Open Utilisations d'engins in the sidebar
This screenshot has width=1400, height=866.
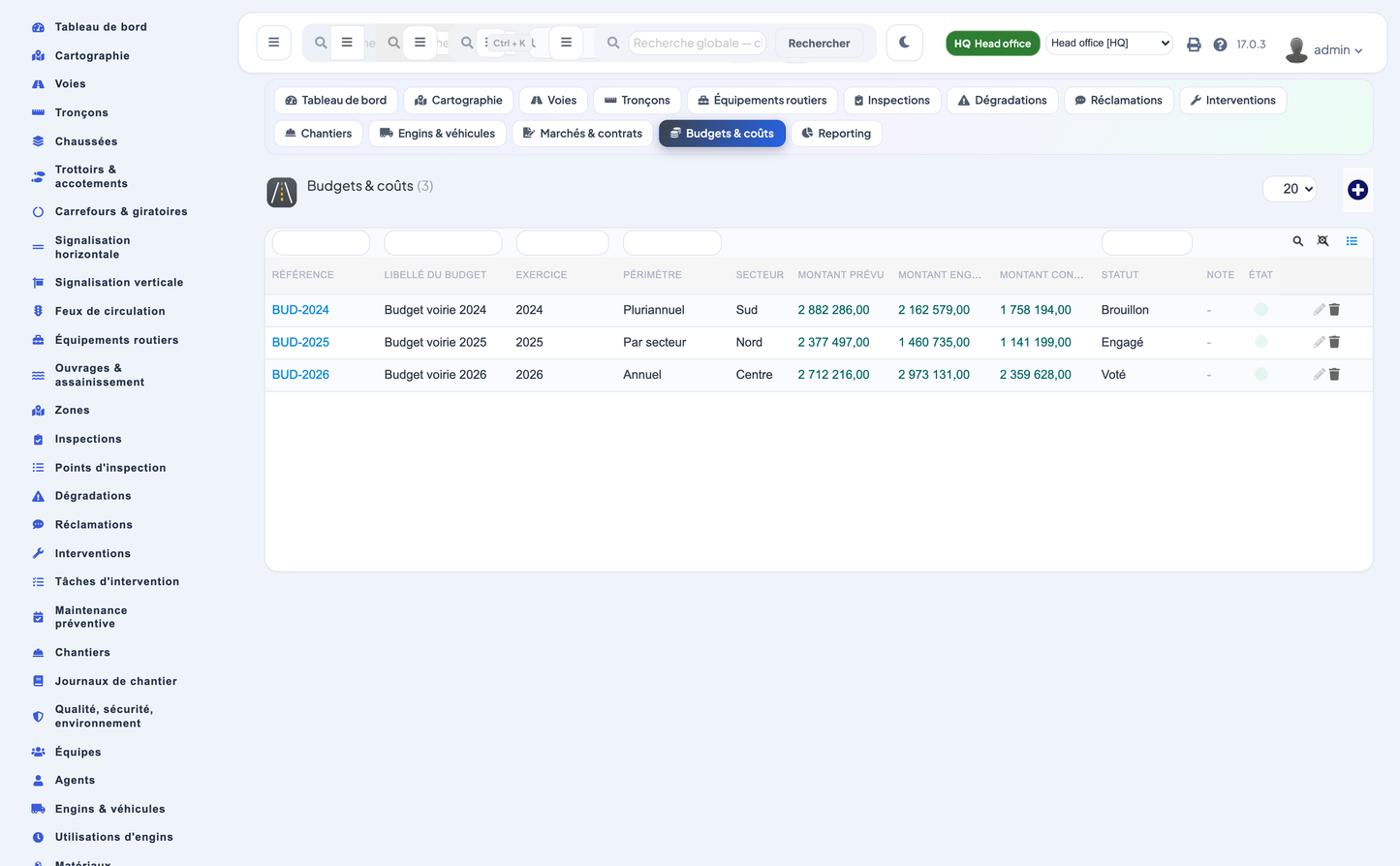[x=113, y=837]
